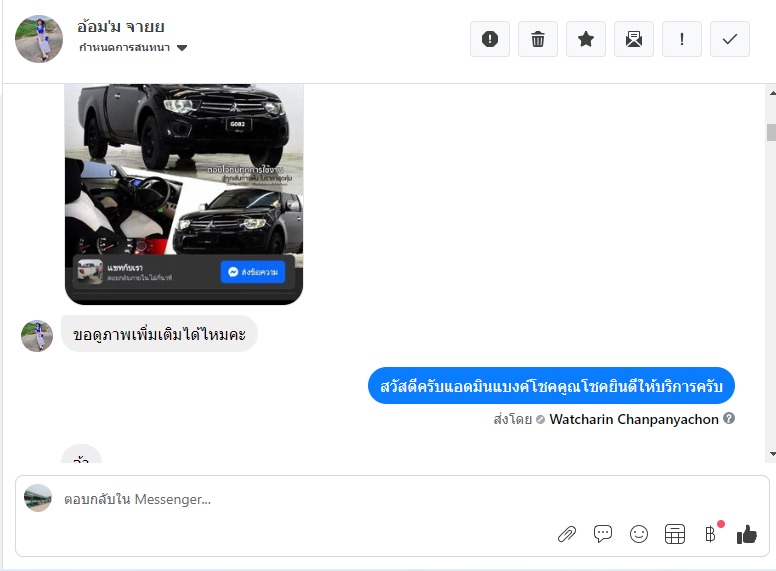The width and height of the screenshot is (776, 571).
Task: Open the appointment calendar grid icon
Action: tap(675, 534)
